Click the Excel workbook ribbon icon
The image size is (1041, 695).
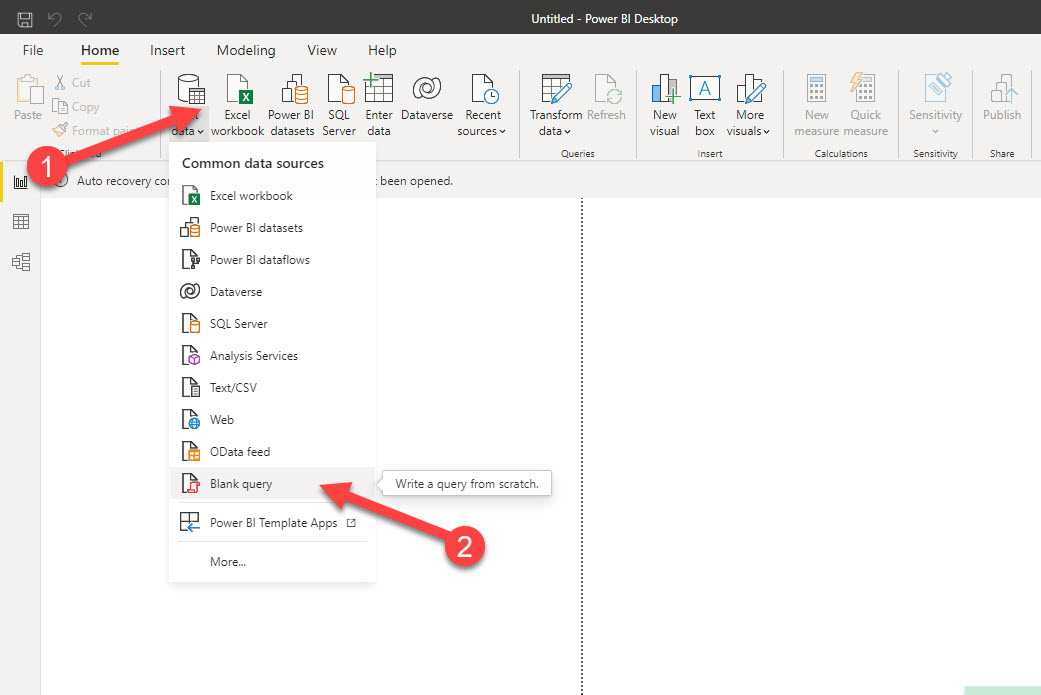(x=238, y=89)
